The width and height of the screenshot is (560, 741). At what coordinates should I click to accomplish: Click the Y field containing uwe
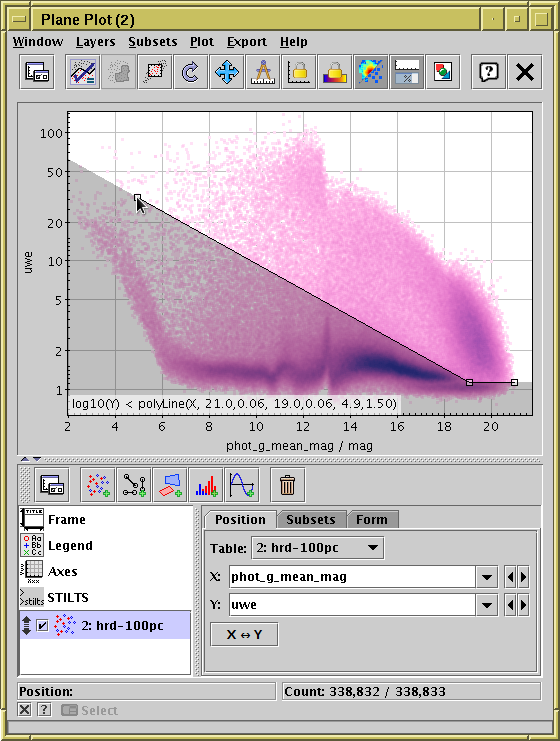(352, 605)
